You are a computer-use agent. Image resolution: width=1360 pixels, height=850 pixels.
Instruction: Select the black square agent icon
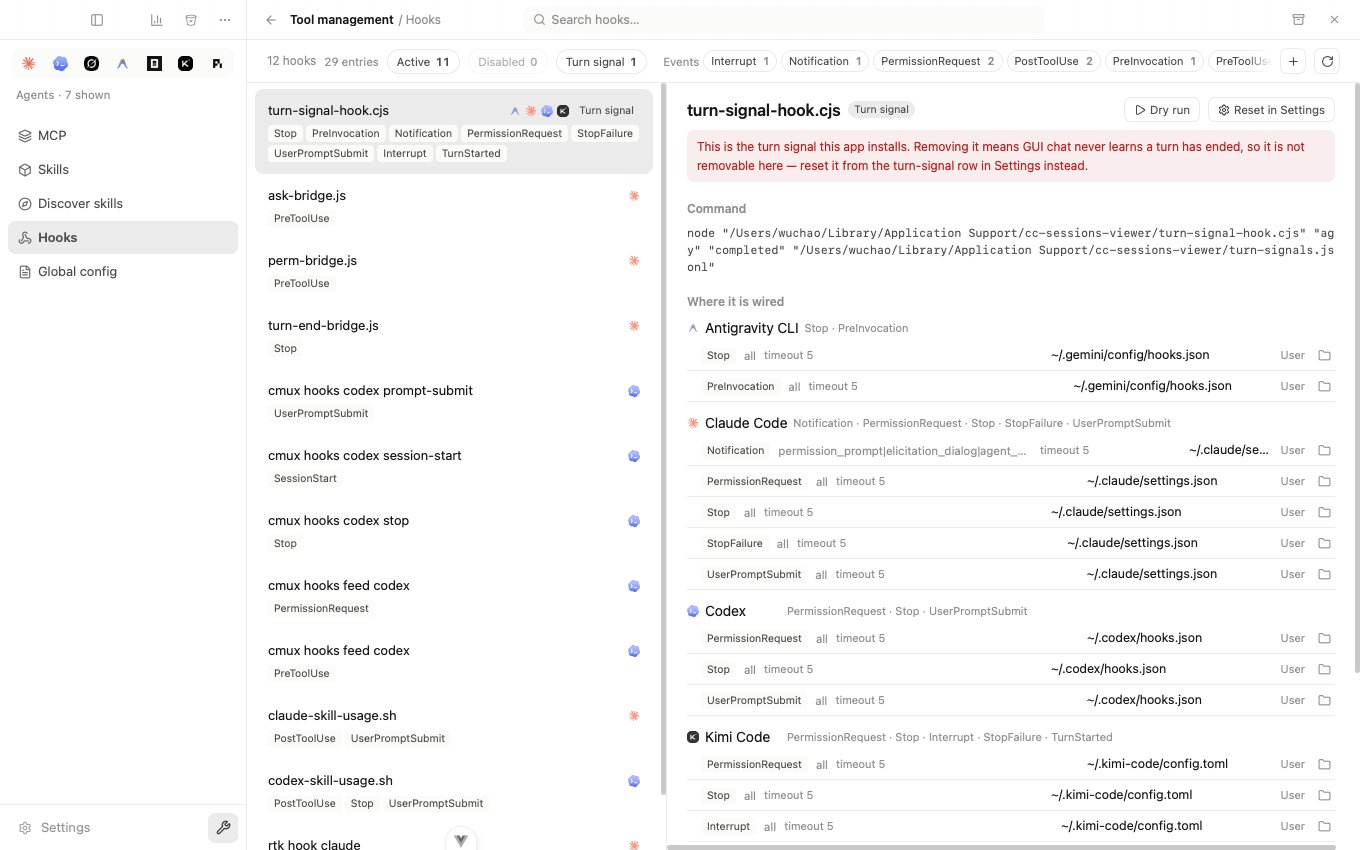coord(154,63)
